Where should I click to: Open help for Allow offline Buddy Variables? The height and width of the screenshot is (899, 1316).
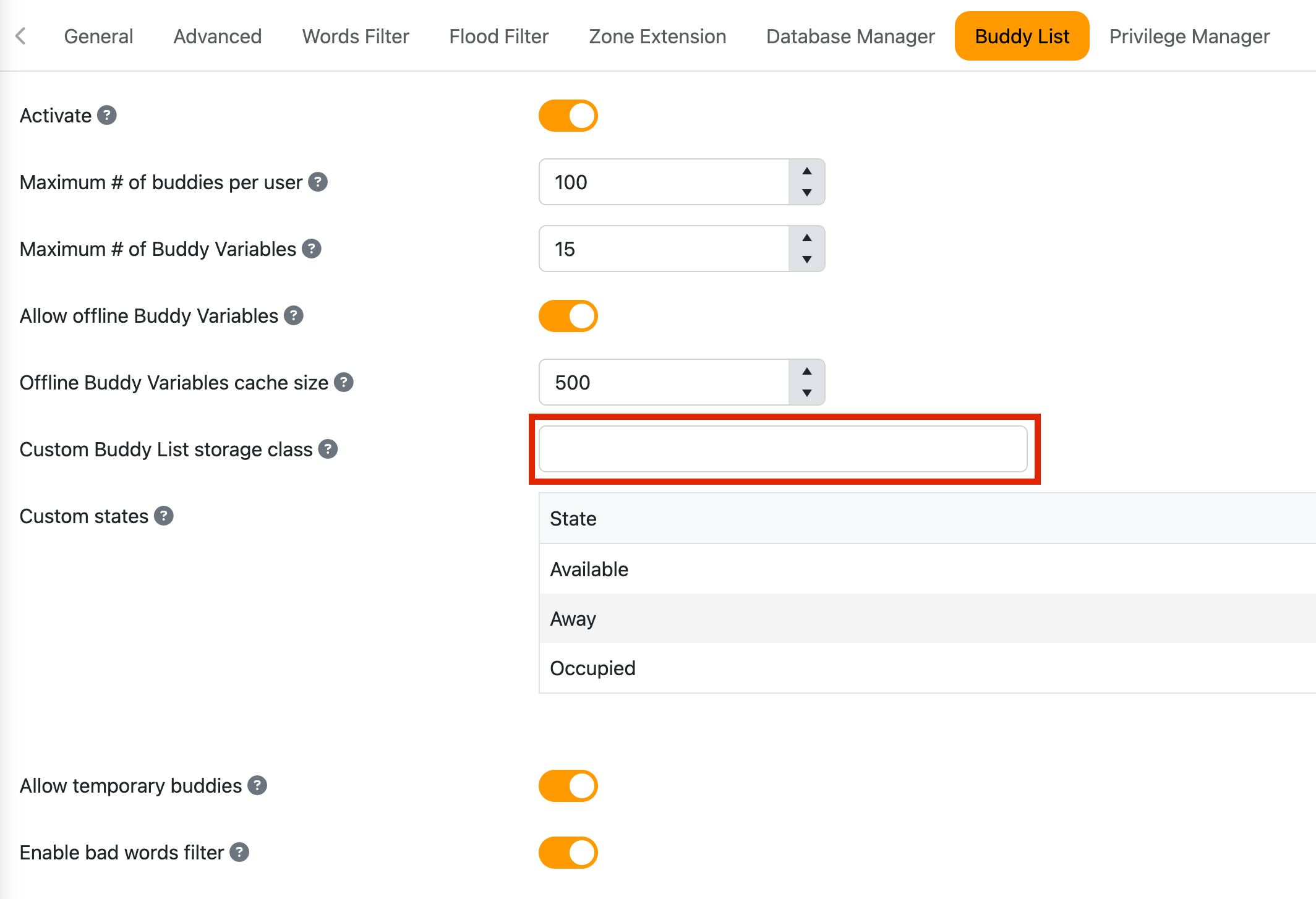tap(295, 315)
